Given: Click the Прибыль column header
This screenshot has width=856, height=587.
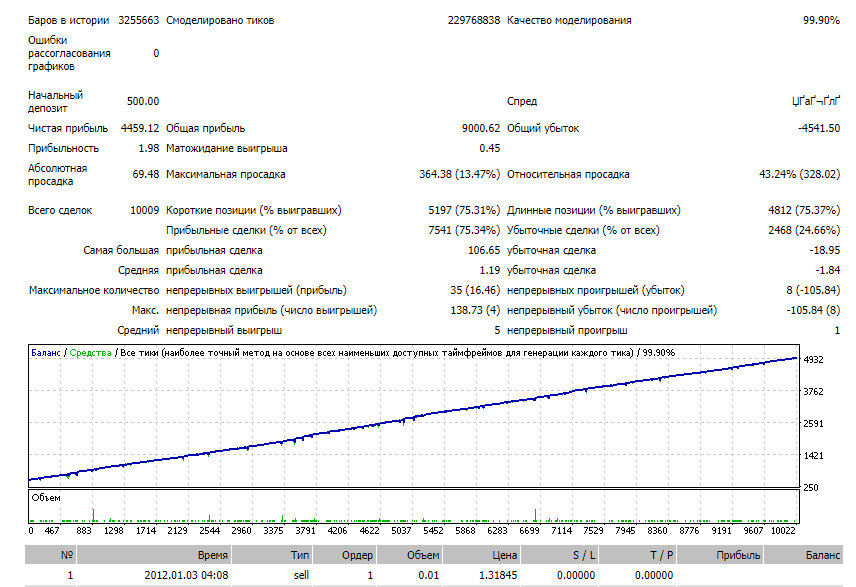Looking at the screenshot, I should point(721,555).
